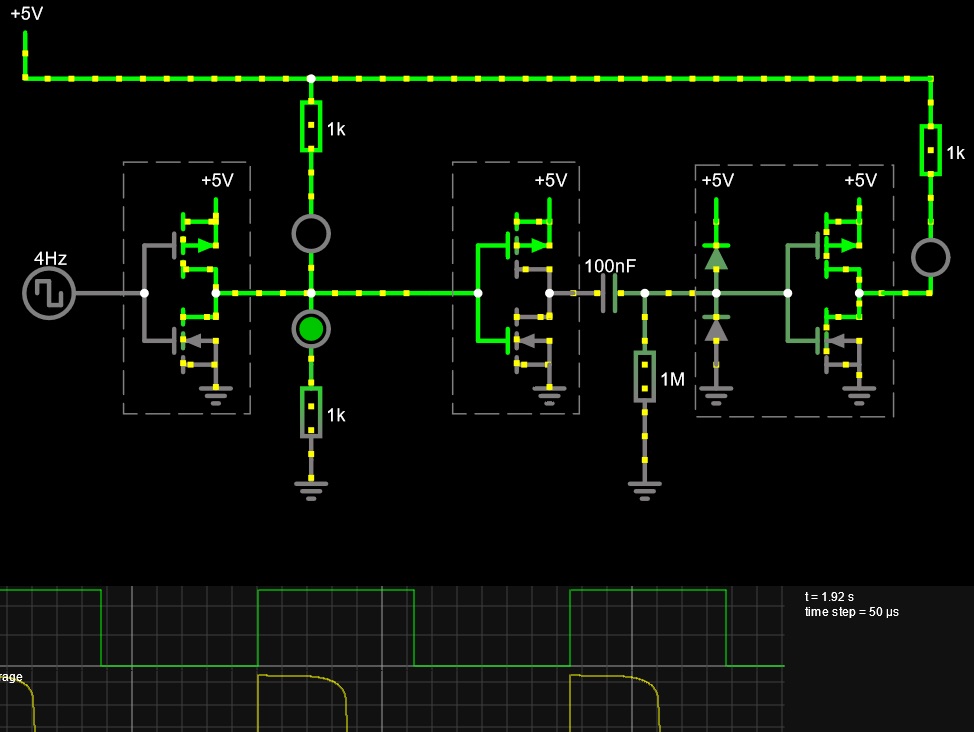Click the time step readout text
This screenshot has width=974, height=732.
(x=852, y=612)
